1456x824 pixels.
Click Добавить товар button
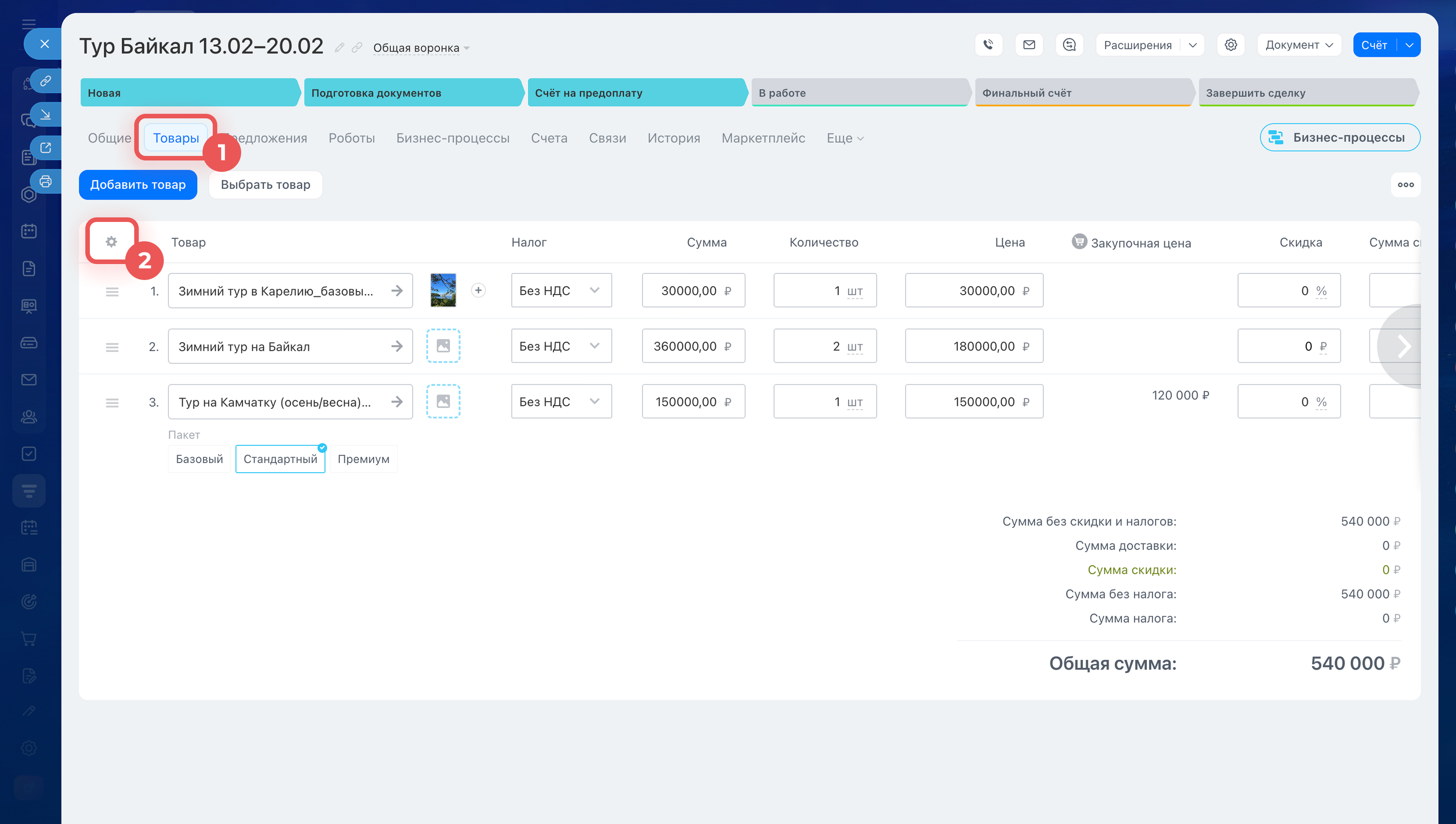[x=138, y=184]
